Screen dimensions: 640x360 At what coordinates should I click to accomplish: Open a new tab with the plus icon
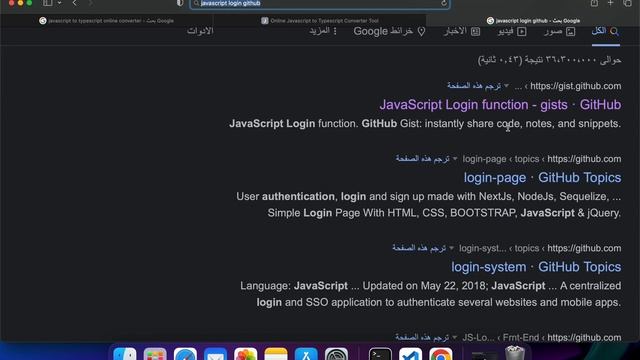click(x=610, y=3)
